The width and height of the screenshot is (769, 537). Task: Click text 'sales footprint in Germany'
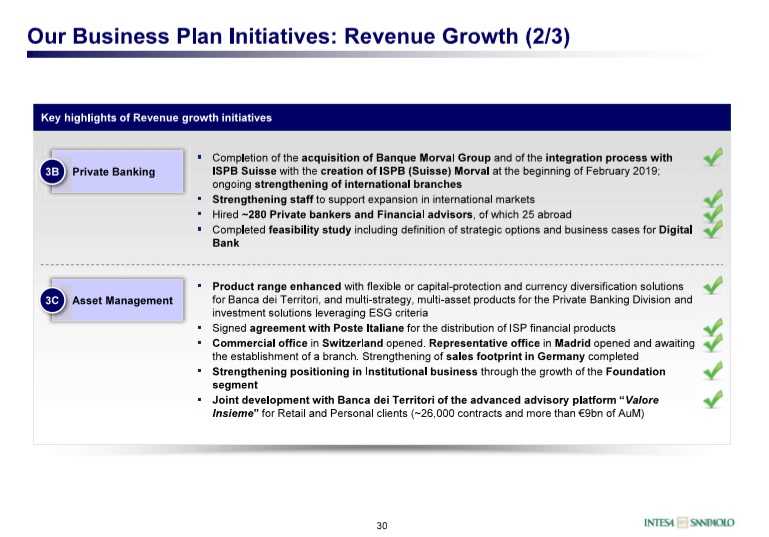coord(515,357)
